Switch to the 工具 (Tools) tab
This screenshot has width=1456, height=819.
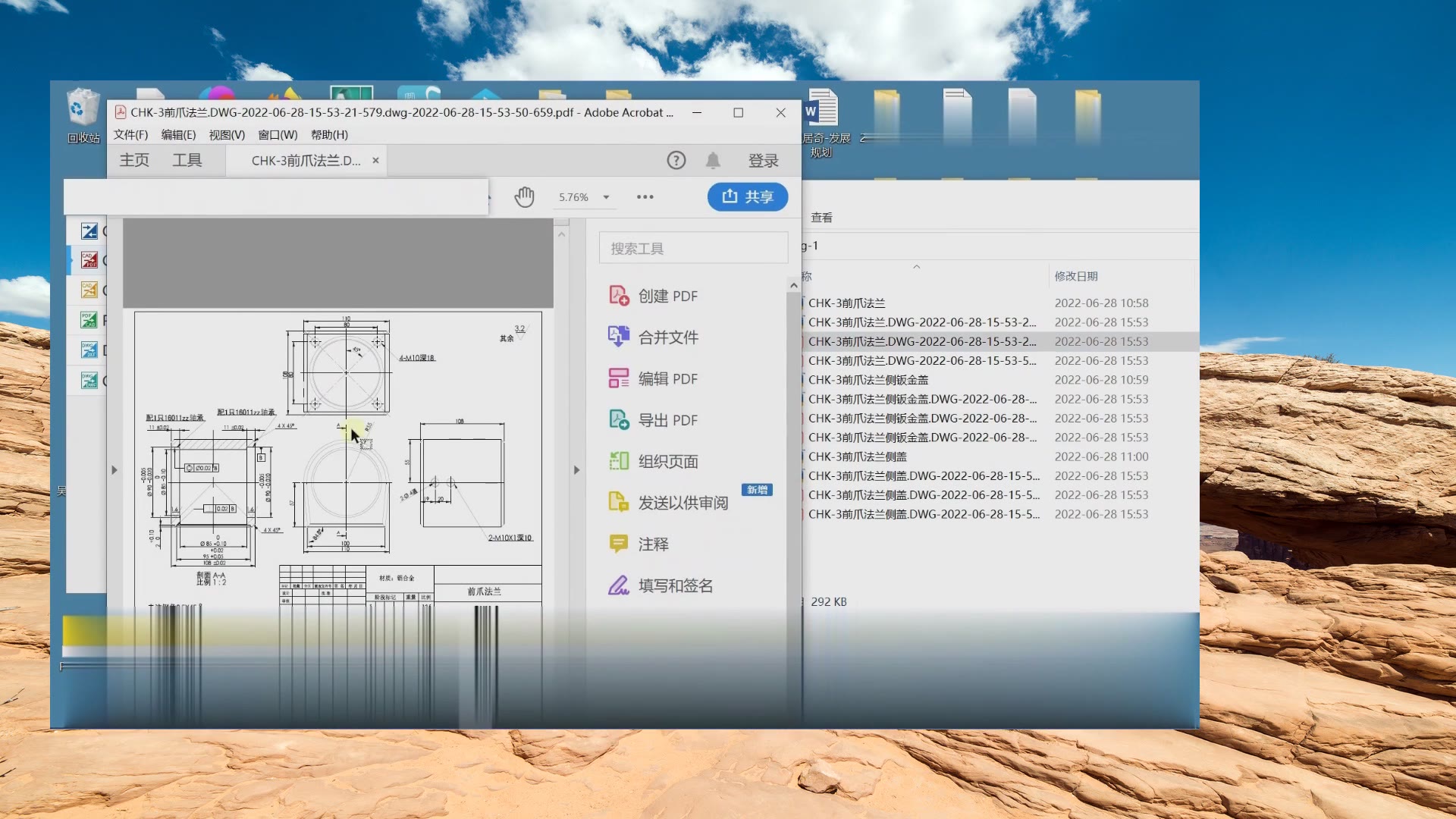pyautogui.click(x=187, y=160)
